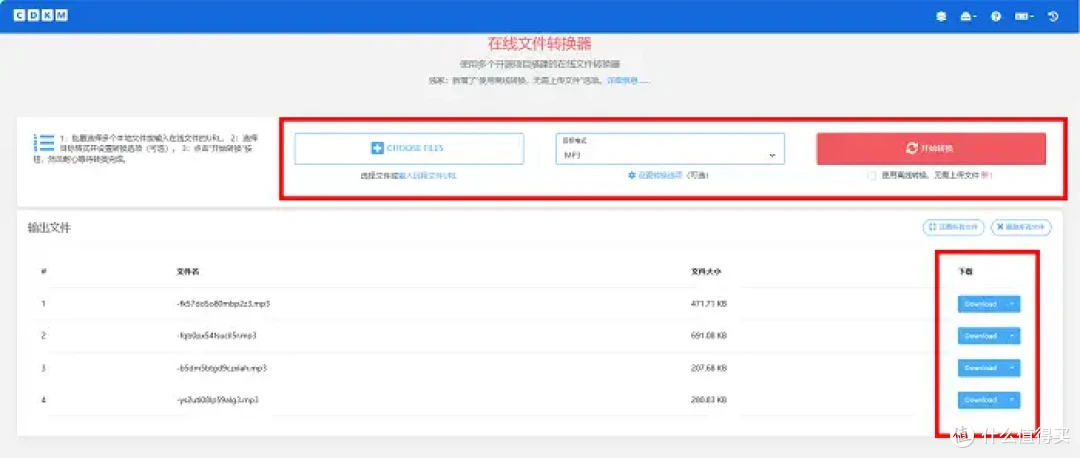This screenshot has height=458, width=1080.
Task: Click the help question mark icon
Action: pos(996,17)
